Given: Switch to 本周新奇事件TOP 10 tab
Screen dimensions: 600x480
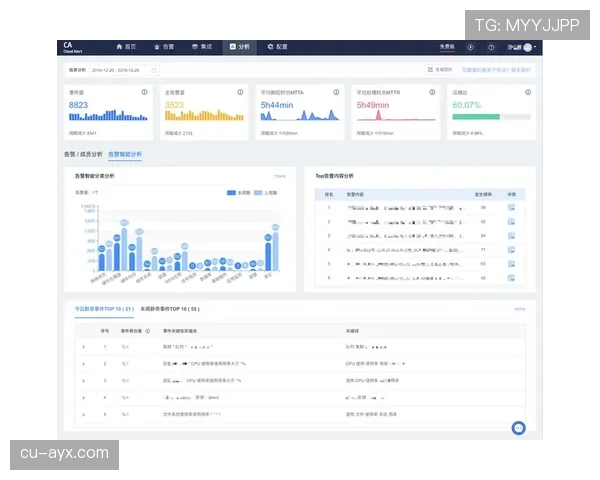Looking at the screenshot, I should [170, 310].
